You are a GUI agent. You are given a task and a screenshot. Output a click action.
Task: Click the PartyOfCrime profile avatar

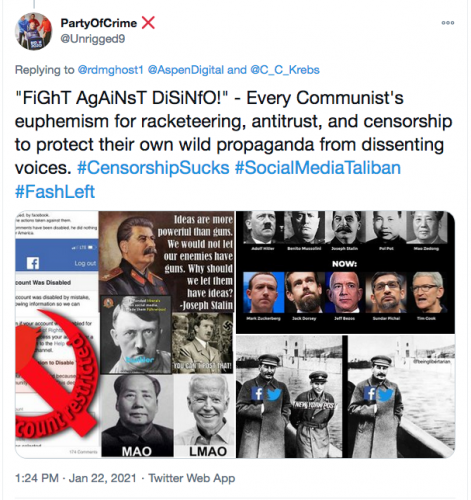[x=33, y=31]
